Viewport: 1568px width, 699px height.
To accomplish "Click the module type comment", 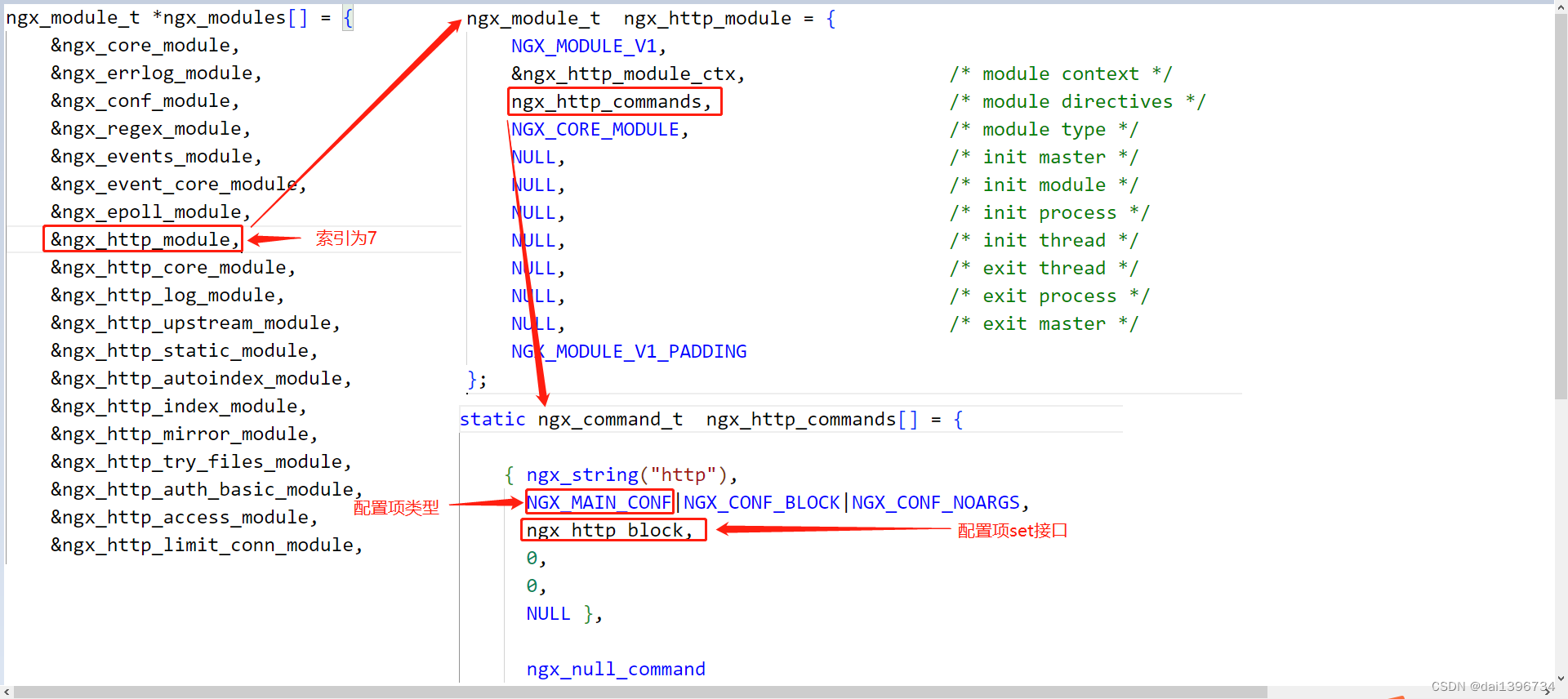I will [x=1044, y=129].
